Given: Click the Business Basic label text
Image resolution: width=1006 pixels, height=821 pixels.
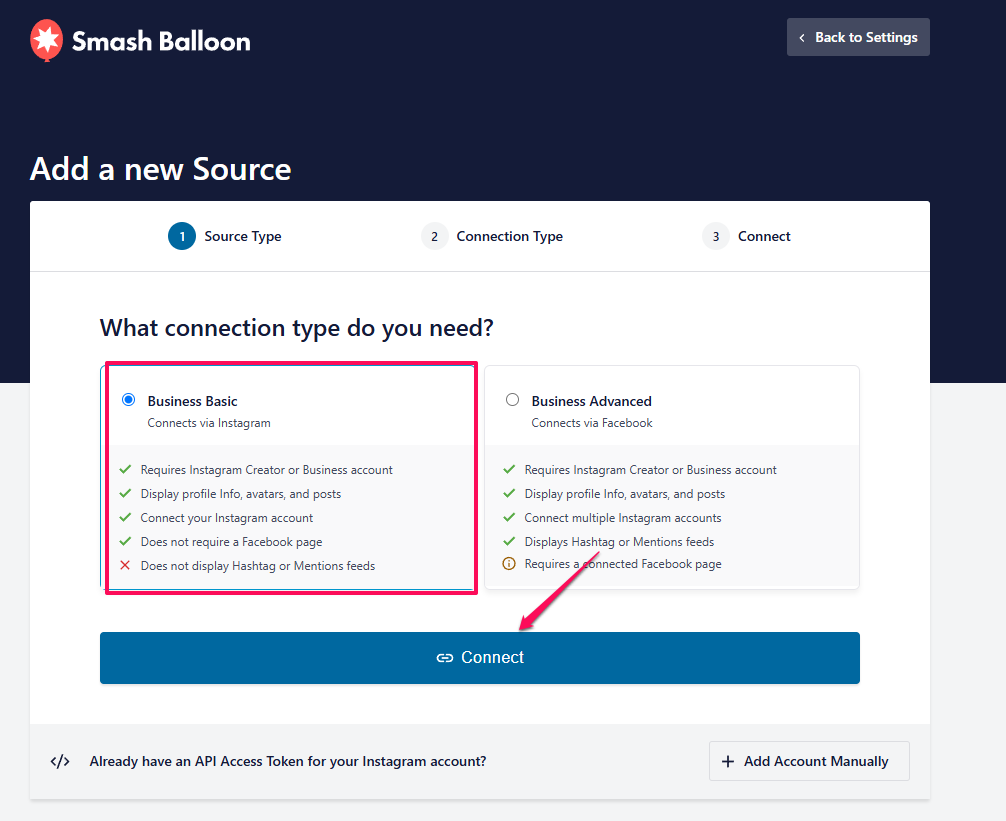Looking at the screenshot, I should tap(193, 401).
